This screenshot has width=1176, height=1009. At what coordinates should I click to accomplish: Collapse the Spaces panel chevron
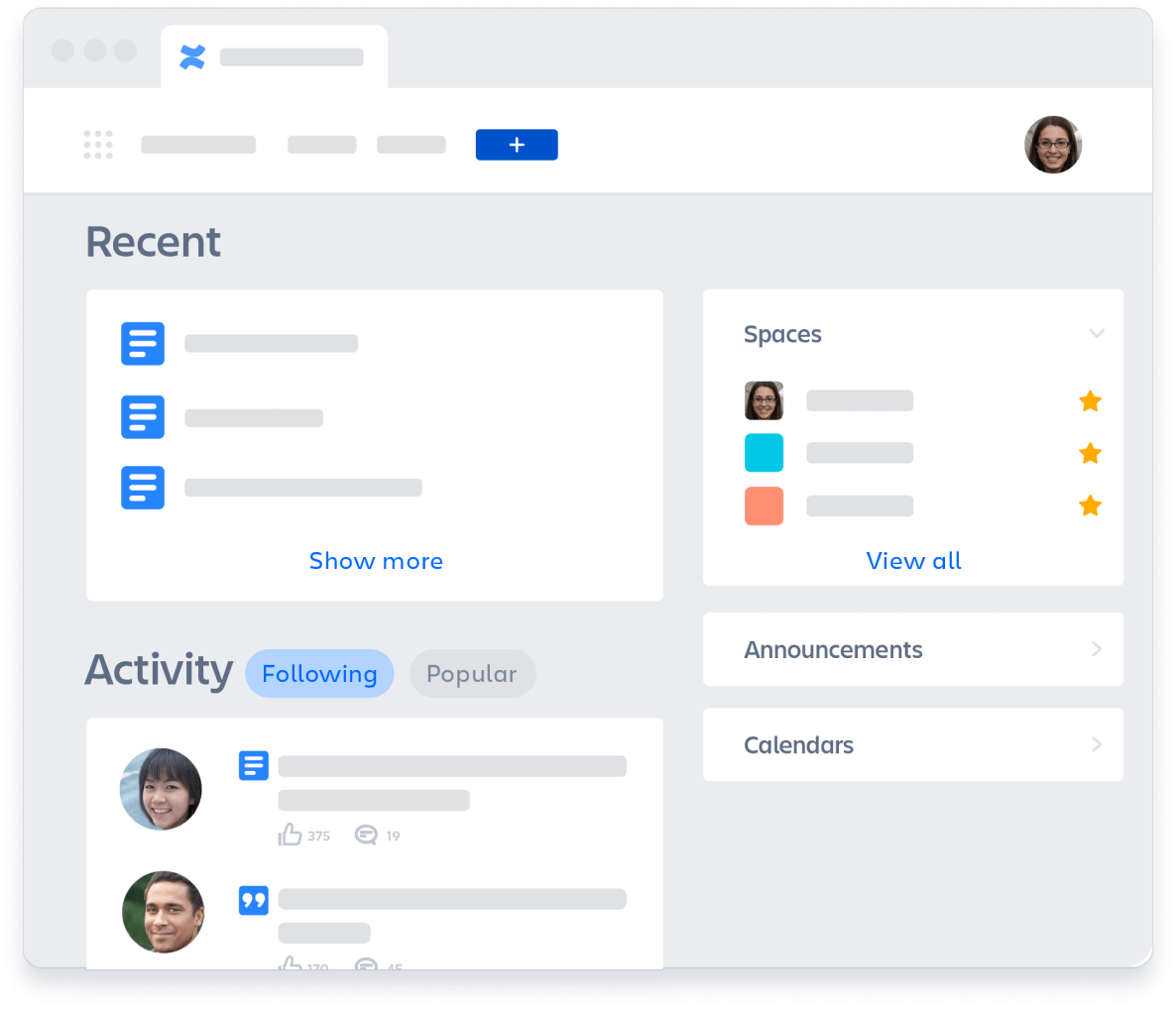1097,334
